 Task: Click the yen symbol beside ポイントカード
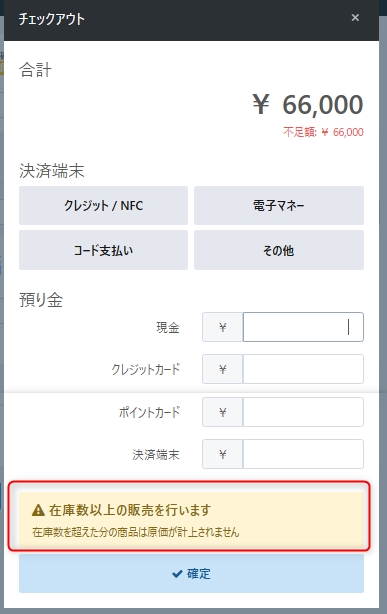click(222, 412)
